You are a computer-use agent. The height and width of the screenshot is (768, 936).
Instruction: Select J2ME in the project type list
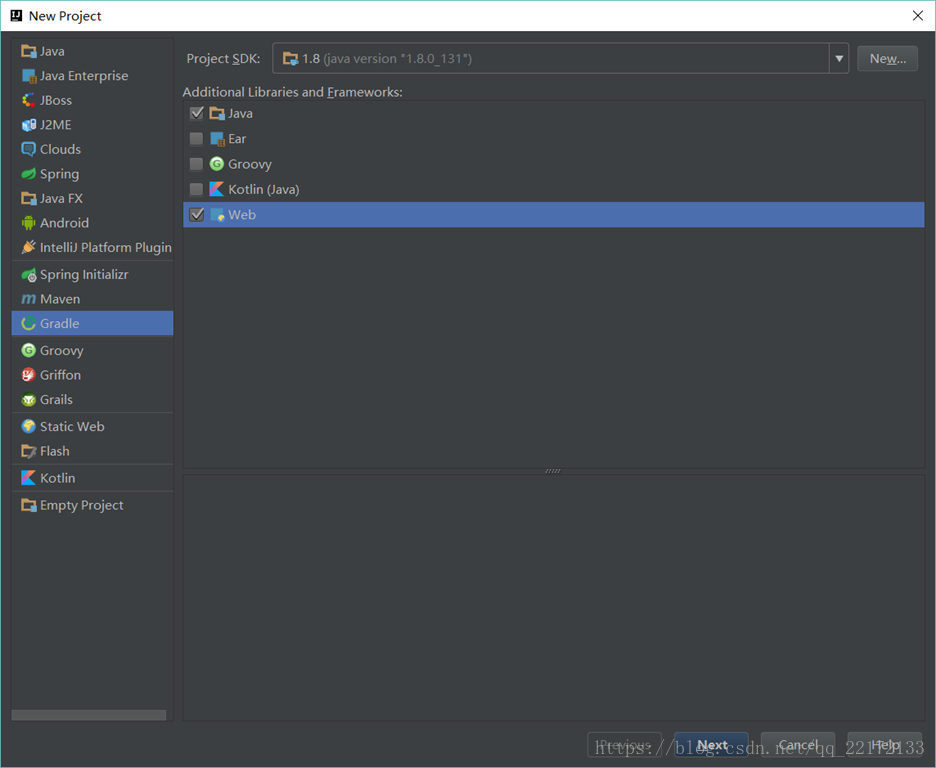click(93, 125)
